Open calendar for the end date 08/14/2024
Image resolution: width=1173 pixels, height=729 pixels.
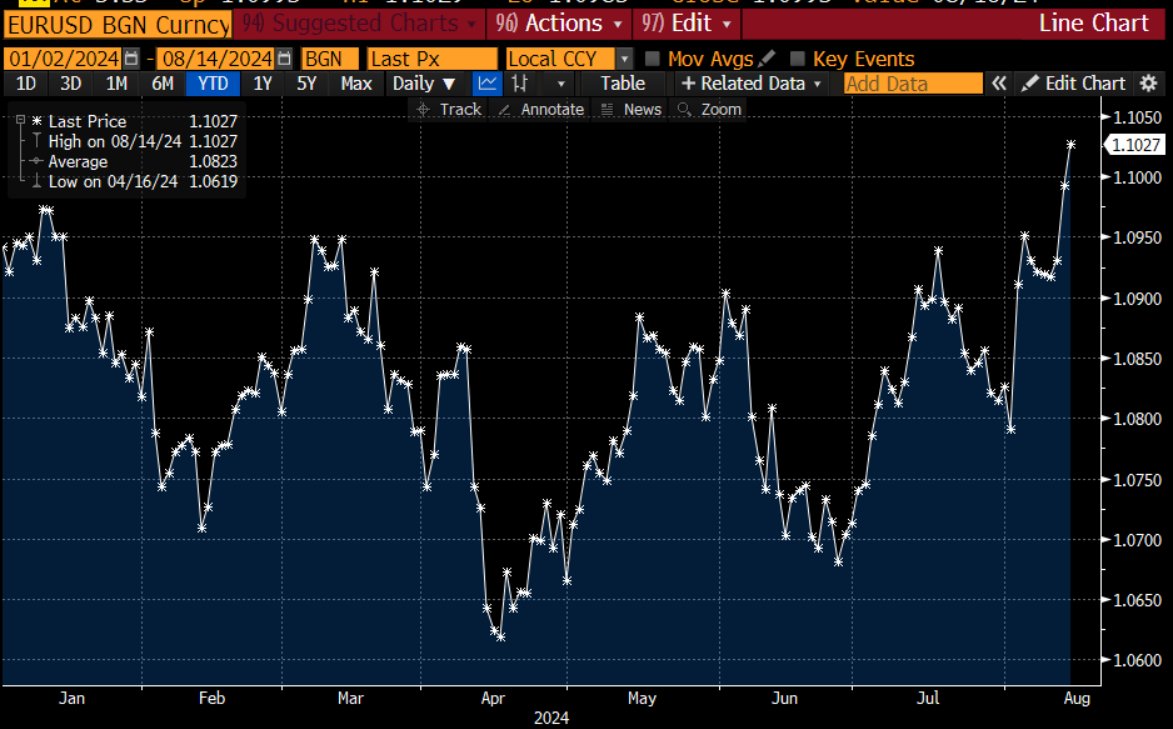tap(284, 59)
